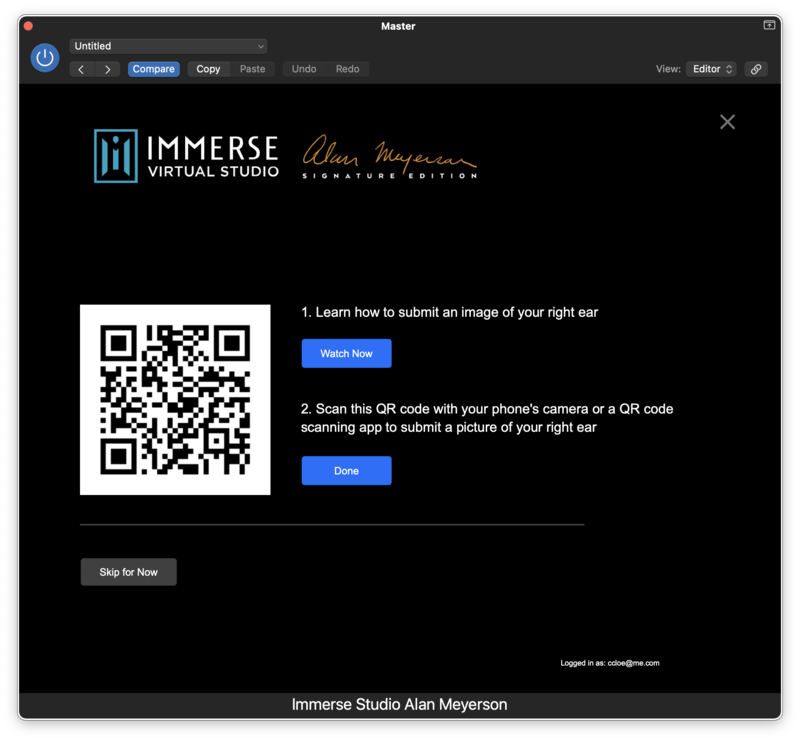
Task: Click the Undo button
Action: (304, 69)
